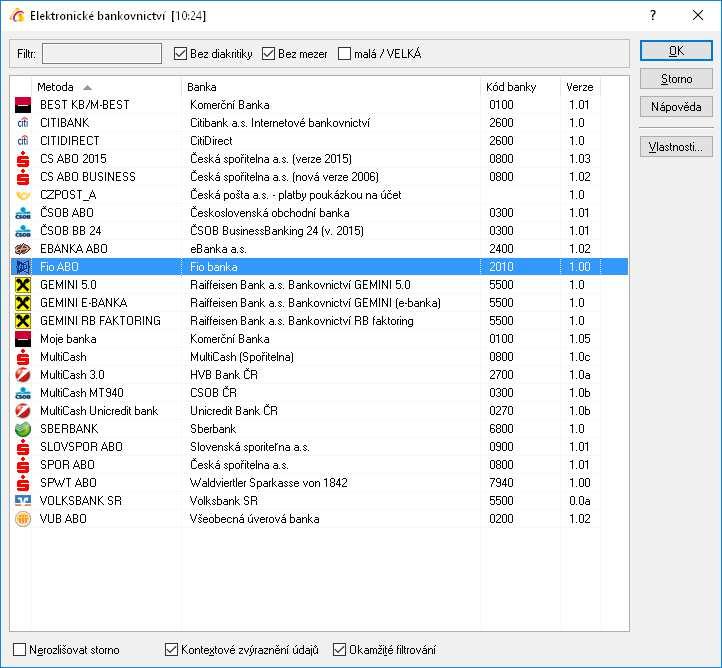This screenshot has height=668, width=722.
Task: Toggle Kontextové zvýraznění údajů checkbox
Action: (x=171, y=650)
